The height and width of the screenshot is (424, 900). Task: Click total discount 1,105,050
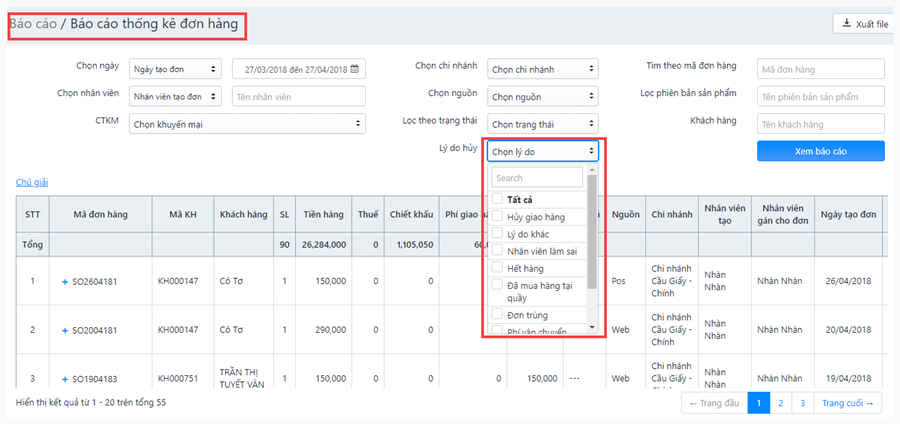(416, 244)
